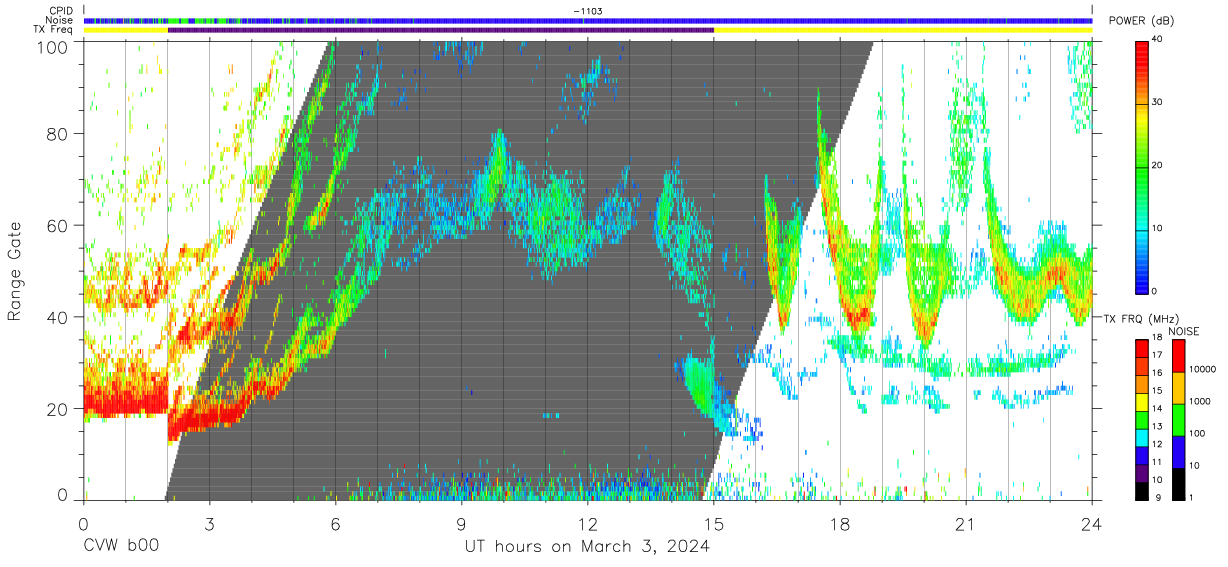Click the 6 tick on the UT hours axis
This screenshot has height=567, width=1228.
pyautogui.click(x=335, y=523)
